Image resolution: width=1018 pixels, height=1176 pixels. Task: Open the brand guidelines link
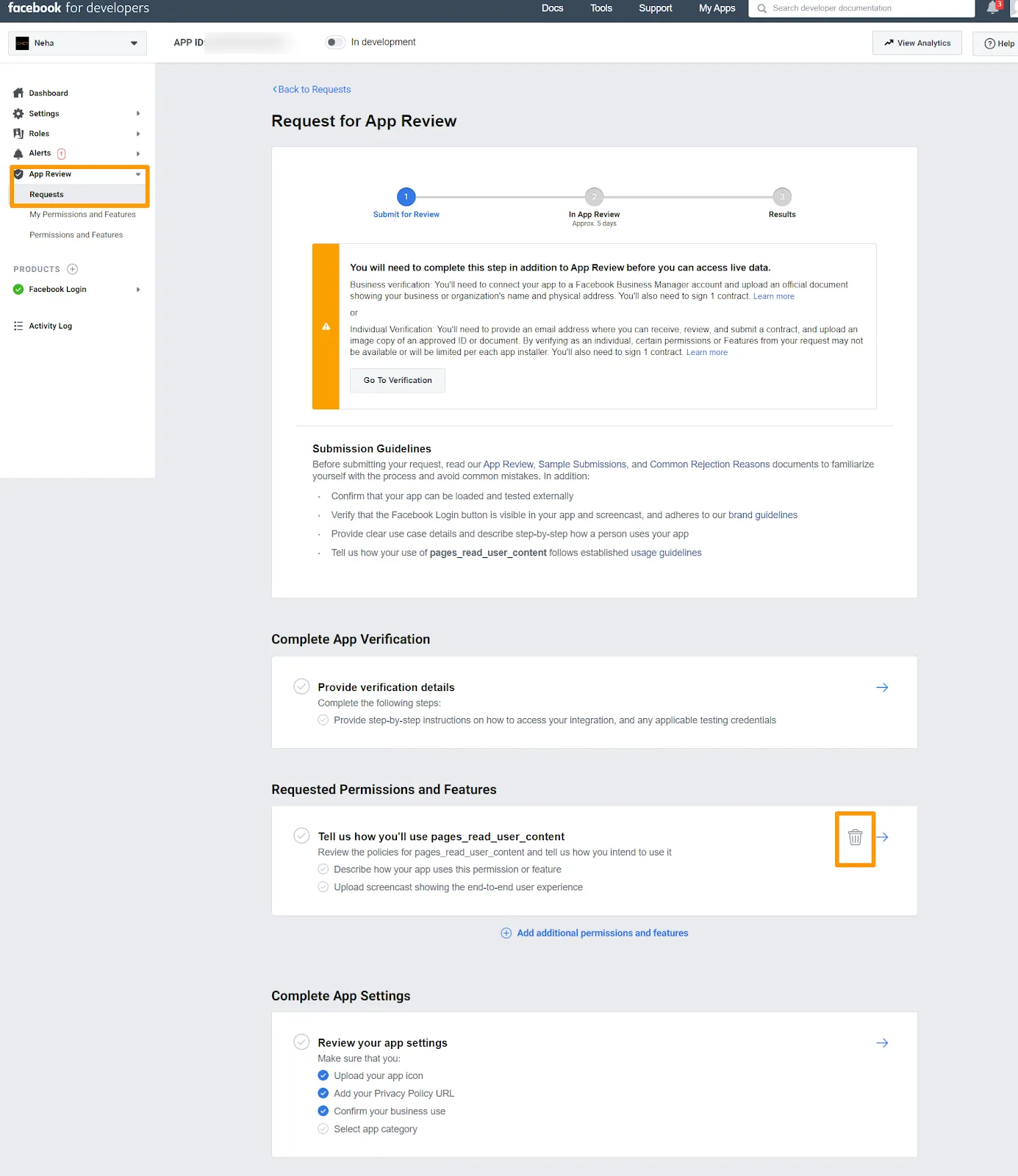[x=763, y=515]
